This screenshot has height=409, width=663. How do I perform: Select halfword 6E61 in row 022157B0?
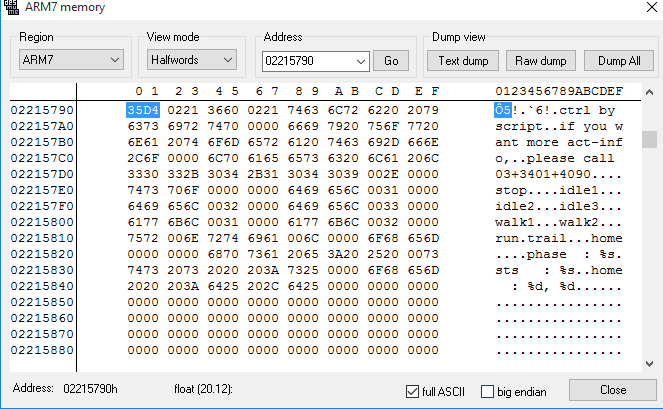tap(143, 143)
